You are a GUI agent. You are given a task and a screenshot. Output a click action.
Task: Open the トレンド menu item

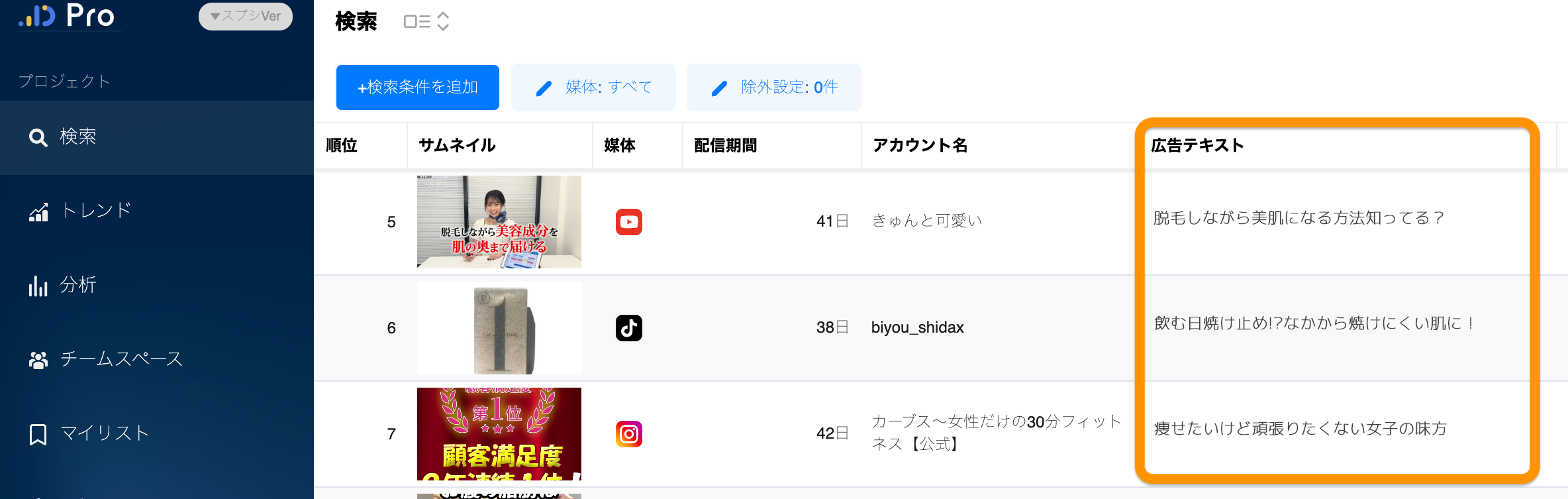coord(96,211)
